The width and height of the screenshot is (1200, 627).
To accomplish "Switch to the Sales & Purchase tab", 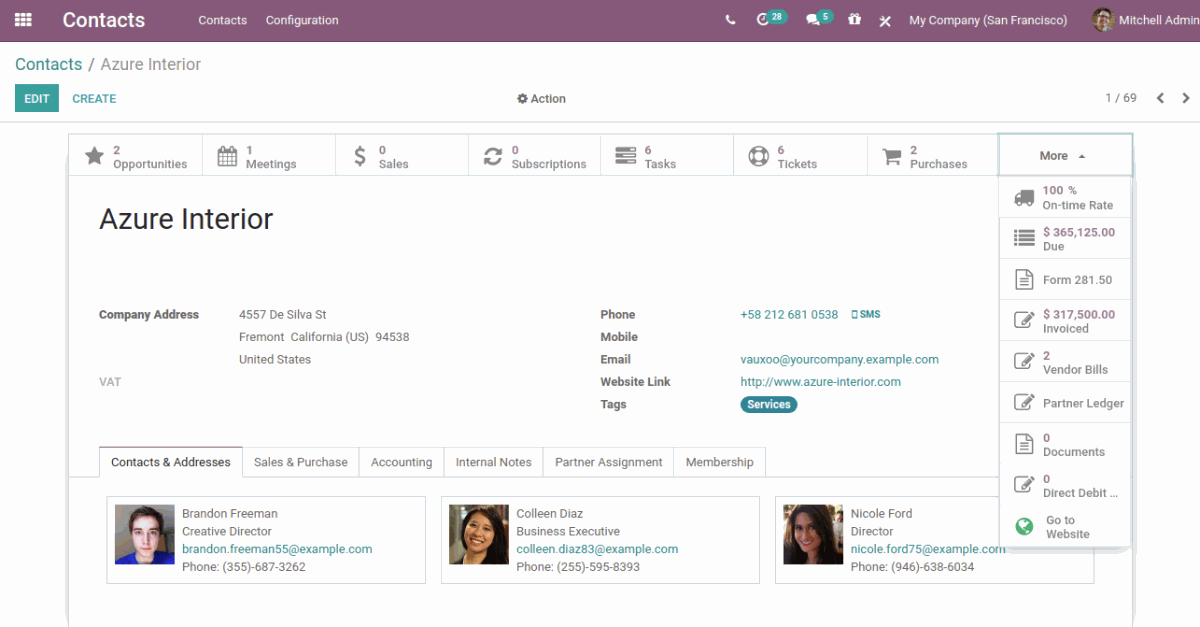I will pyautogui.click(x=300, y=462).
